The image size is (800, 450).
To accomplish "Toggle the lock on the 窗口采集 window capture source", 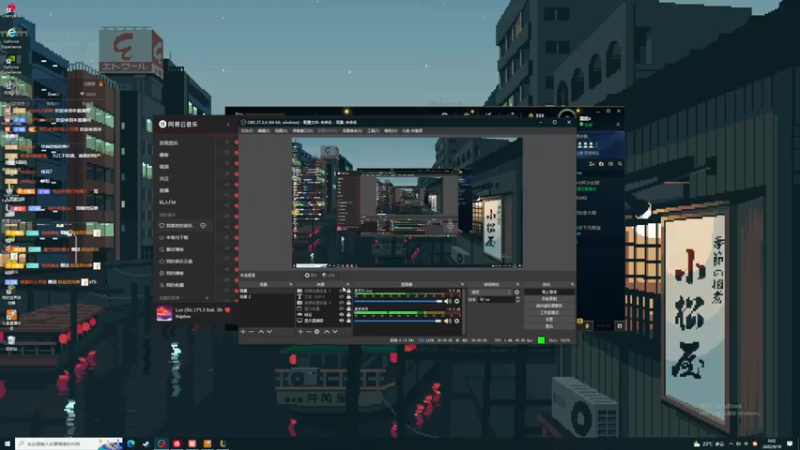I will click(x=349, y=309).
